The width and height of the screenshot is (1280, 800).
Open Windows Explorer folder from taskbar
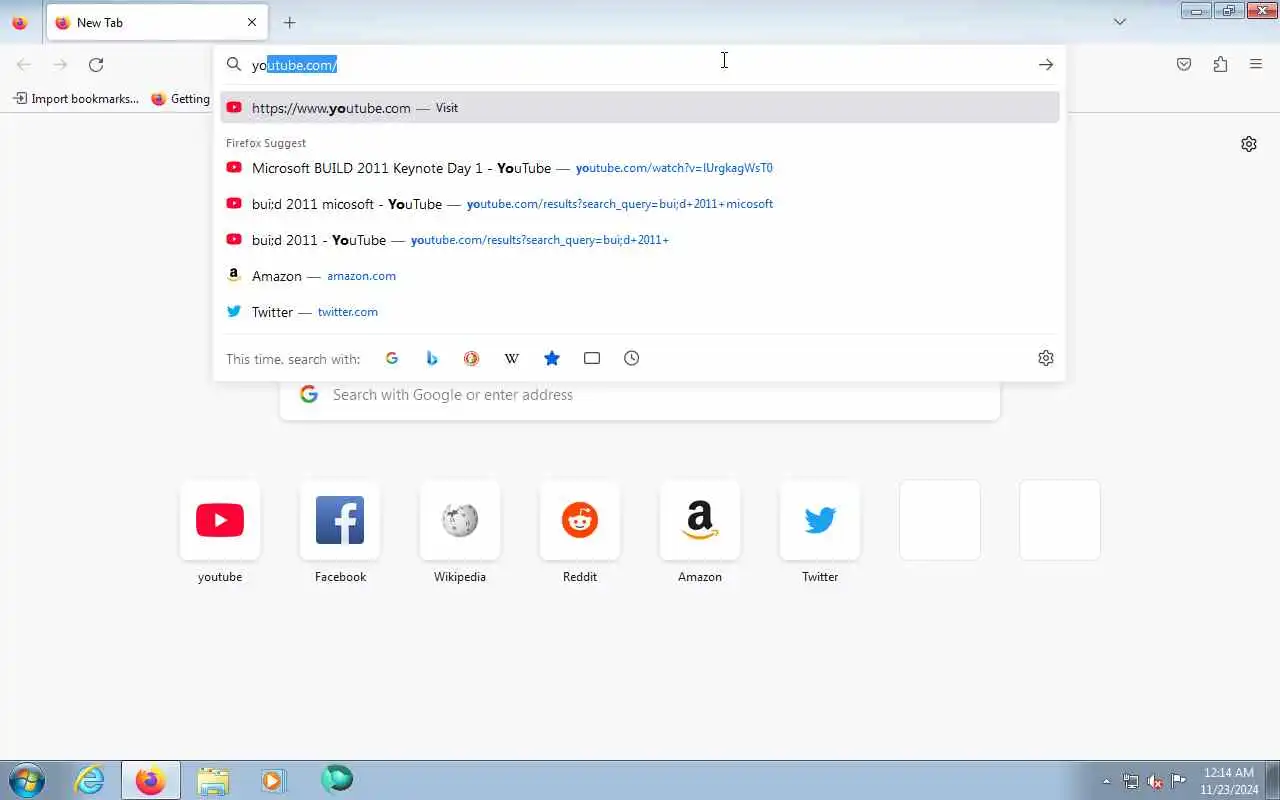pos(213,780)
